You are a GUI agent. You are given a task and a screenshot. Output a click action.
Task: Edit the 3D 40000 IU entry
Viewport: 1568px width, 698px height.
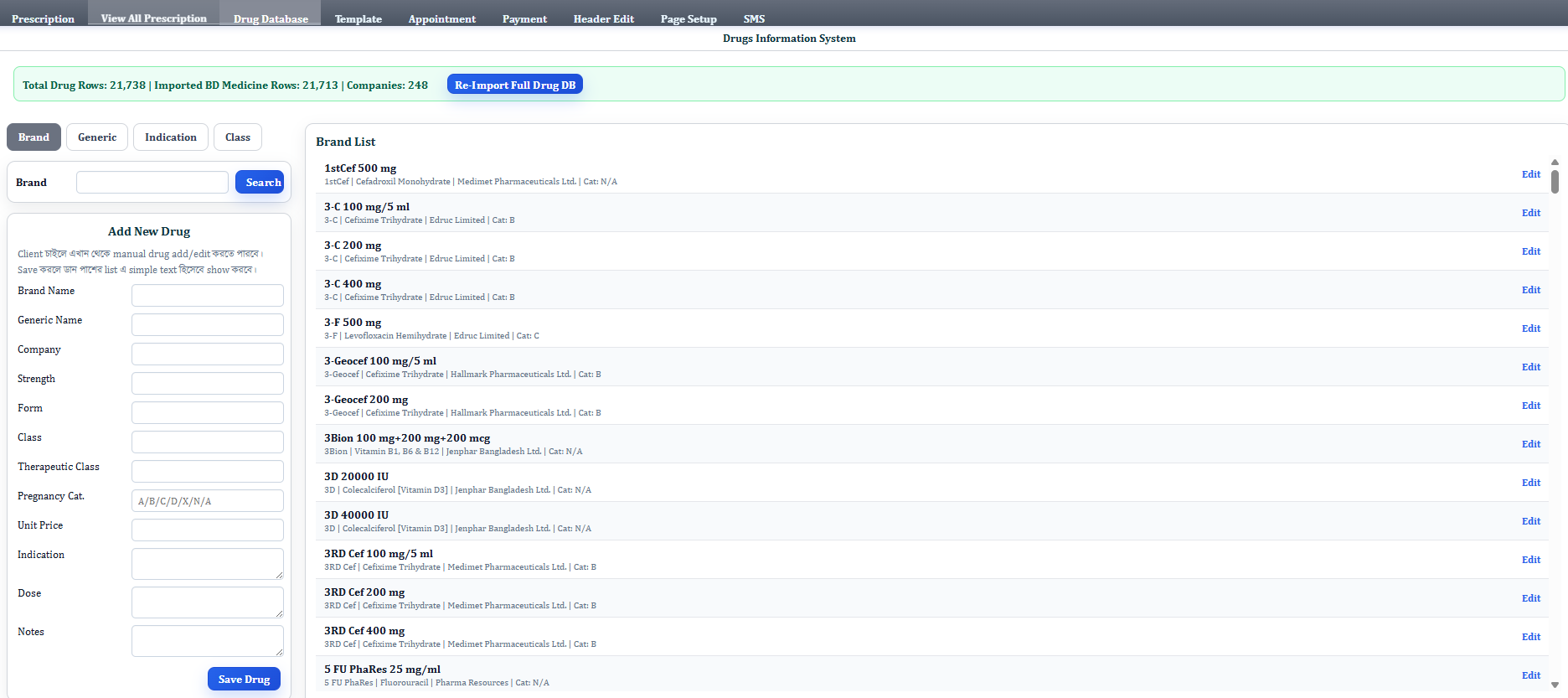coord(1531,521)
